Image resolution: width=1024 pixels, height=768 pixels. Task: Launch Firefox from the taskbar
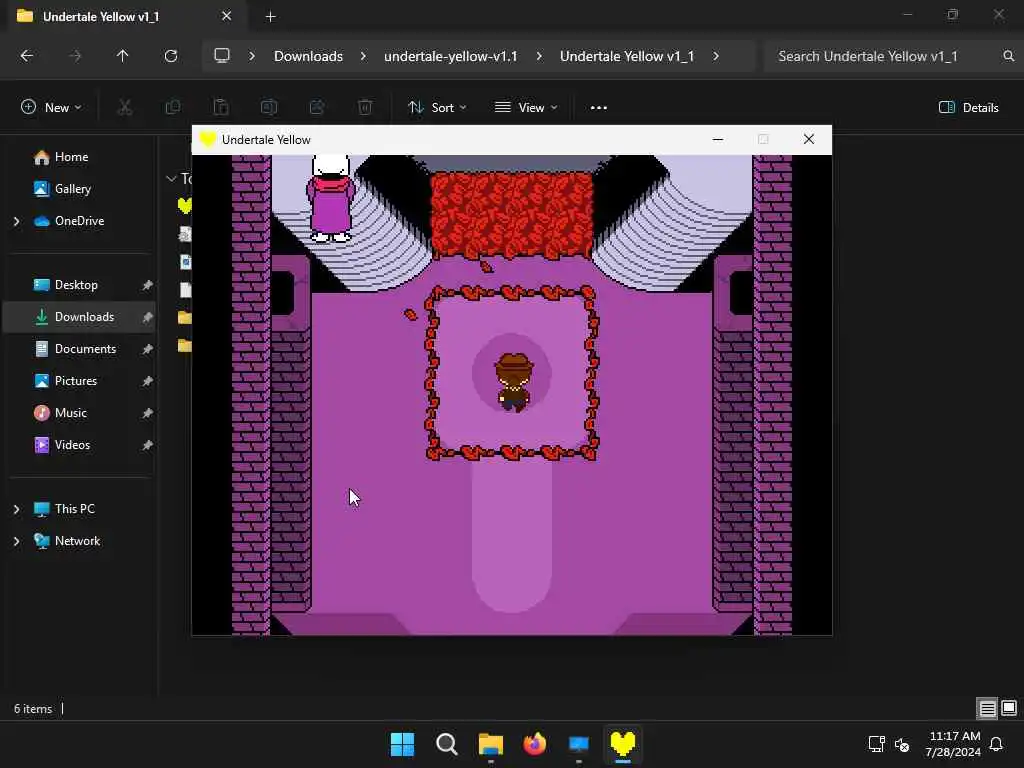click(535, 744)
